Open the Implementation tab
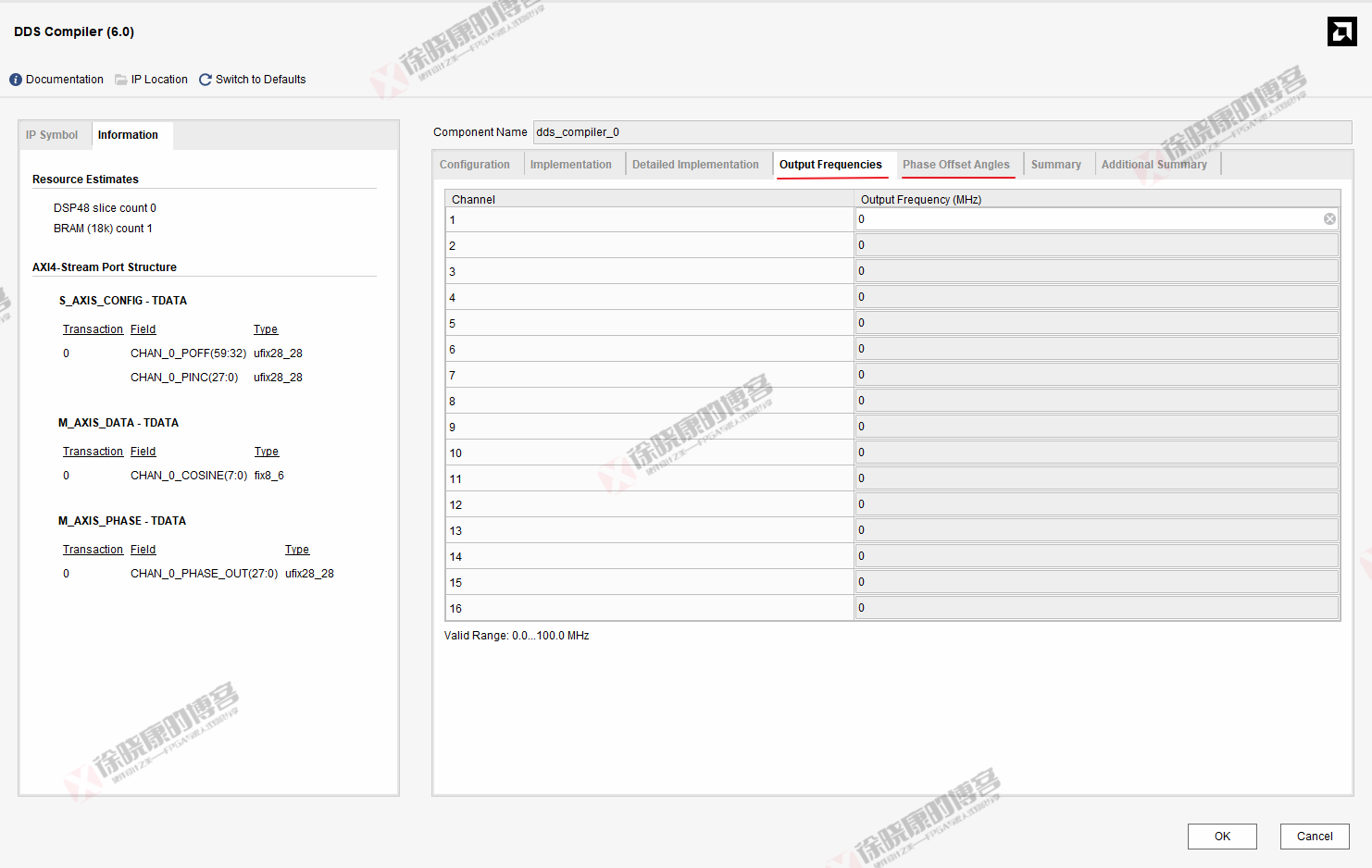The width and height of the screenshot is (1372, 868). pos(570,165)
